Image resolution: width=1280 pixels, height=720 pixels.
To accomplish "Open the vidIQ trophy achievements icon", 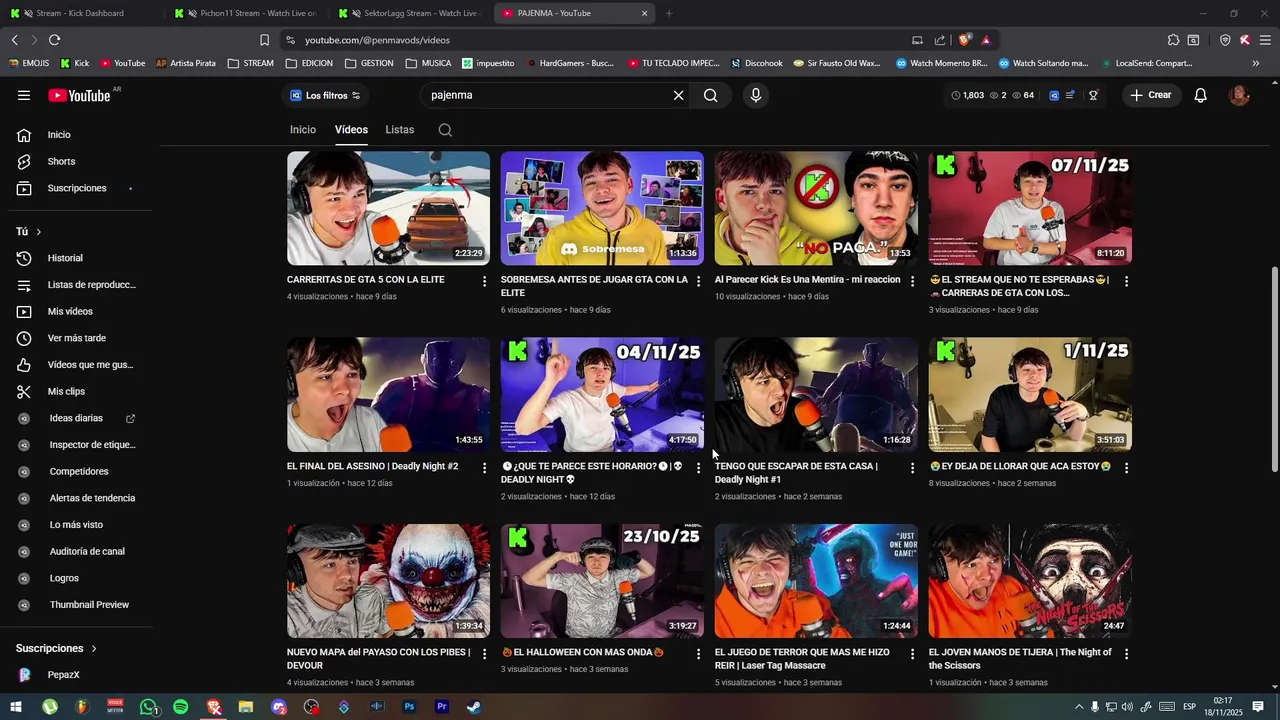I will [1094, 95].
